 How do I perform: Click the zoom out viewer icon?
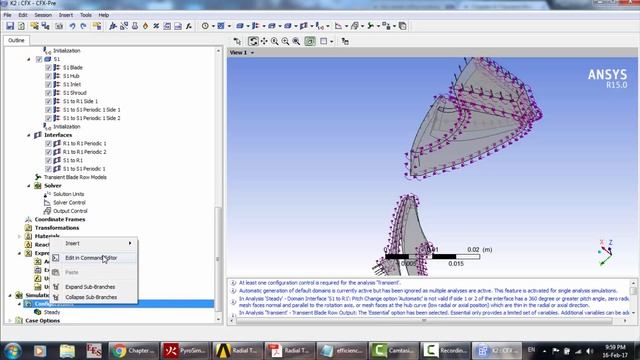pos(285,41)
